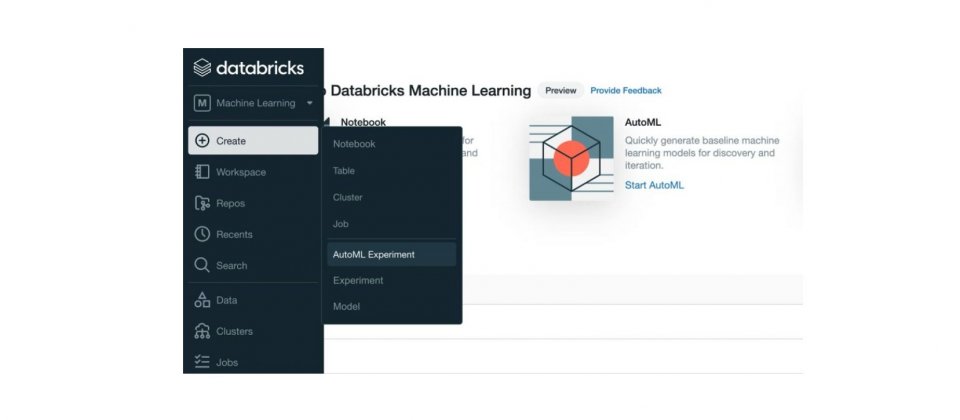
Task: Open the Data shapes icon
Action: pyautogui.click(x=202, y=300)
